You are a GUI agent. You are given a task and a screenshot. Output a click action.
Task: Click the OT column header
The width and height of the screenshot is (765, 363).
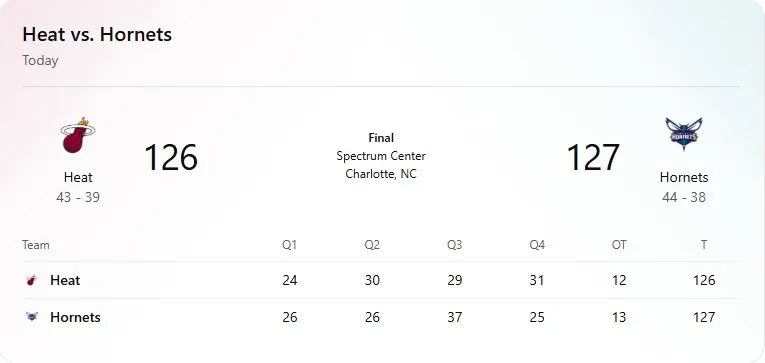tap(619, 245)
